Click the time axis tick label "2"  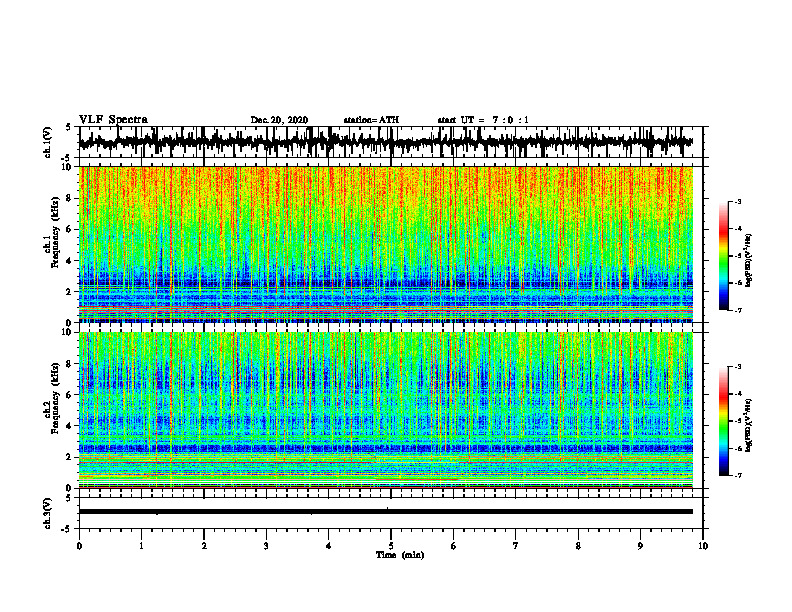pyautogui.click(x=204, y=546)
